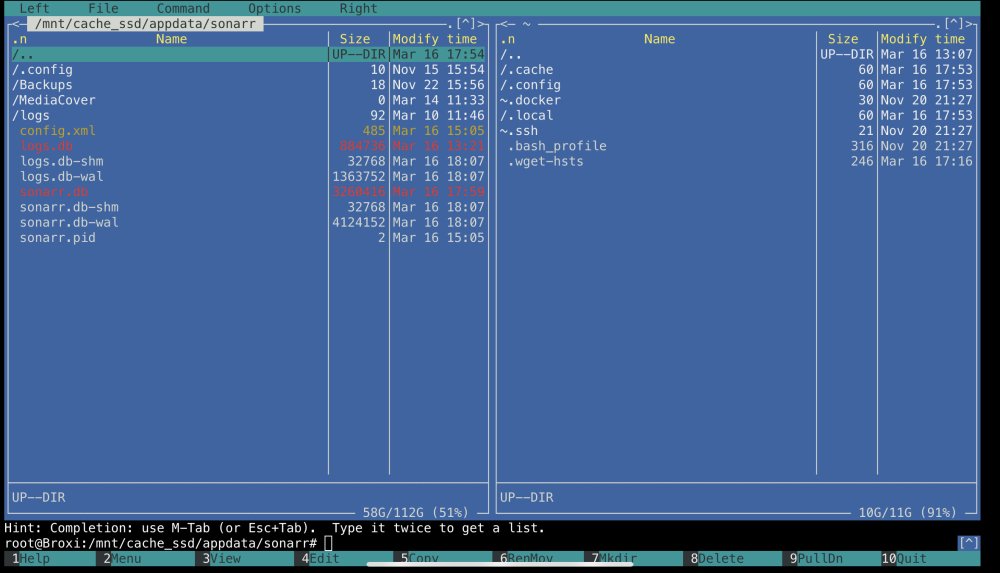1000x573 pixels.
Task: Click right panel .n sort indicator
Action: point(508,39)
